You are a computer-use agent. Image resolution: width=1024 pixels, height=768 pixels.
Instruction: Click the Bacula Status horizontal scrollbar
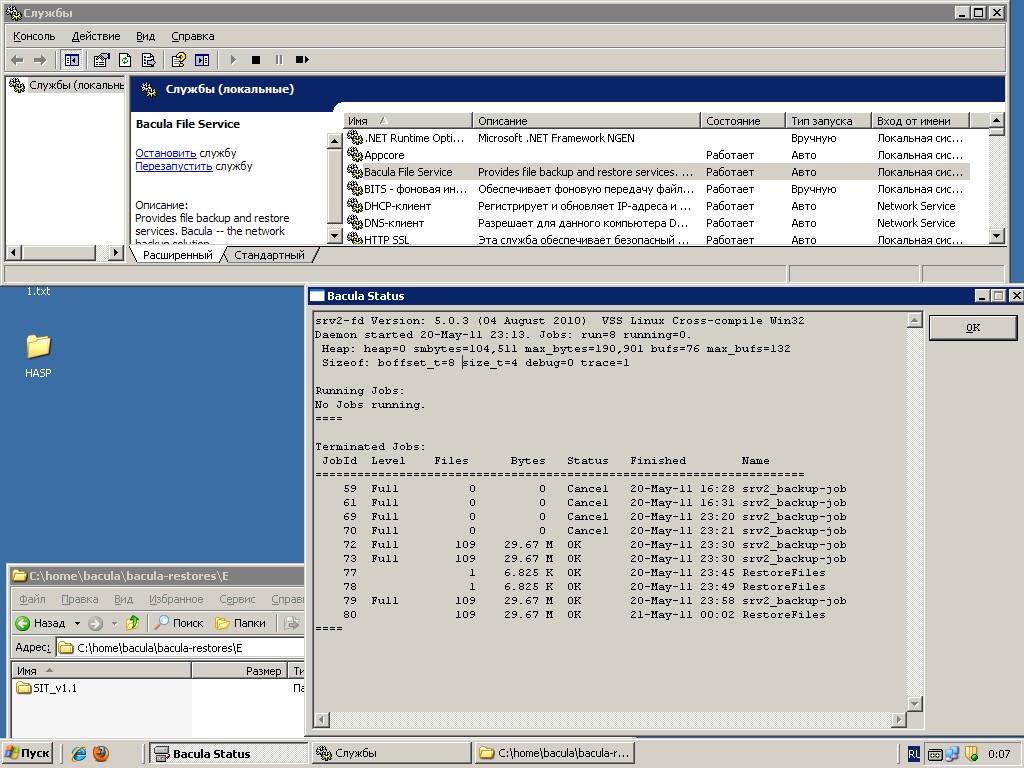[x=610, y=720]
